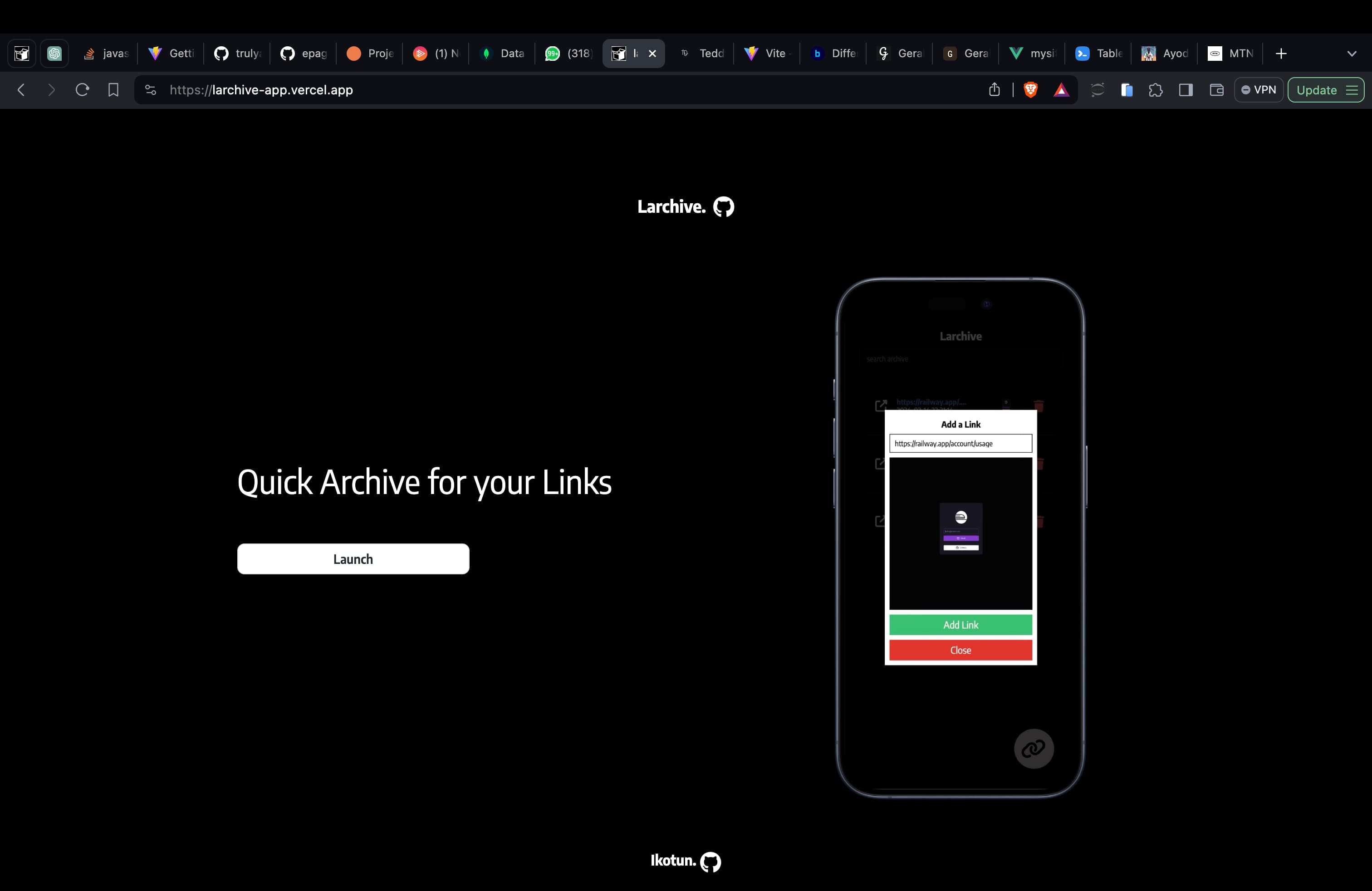This screenshot has width=1372, height=891.
Task: Switch to the 'Table' tab
Action: 1099,54
